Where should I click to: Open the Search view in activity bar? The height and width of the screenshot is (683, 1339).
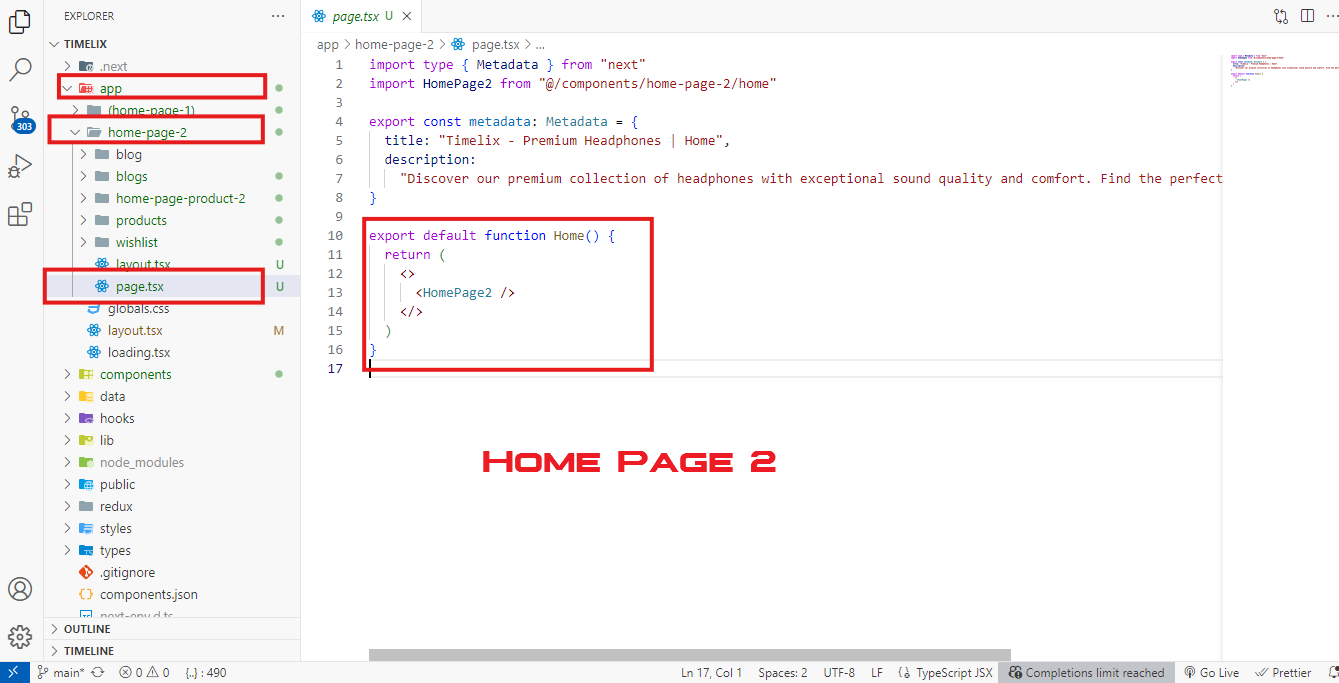[x=21, y=70]
